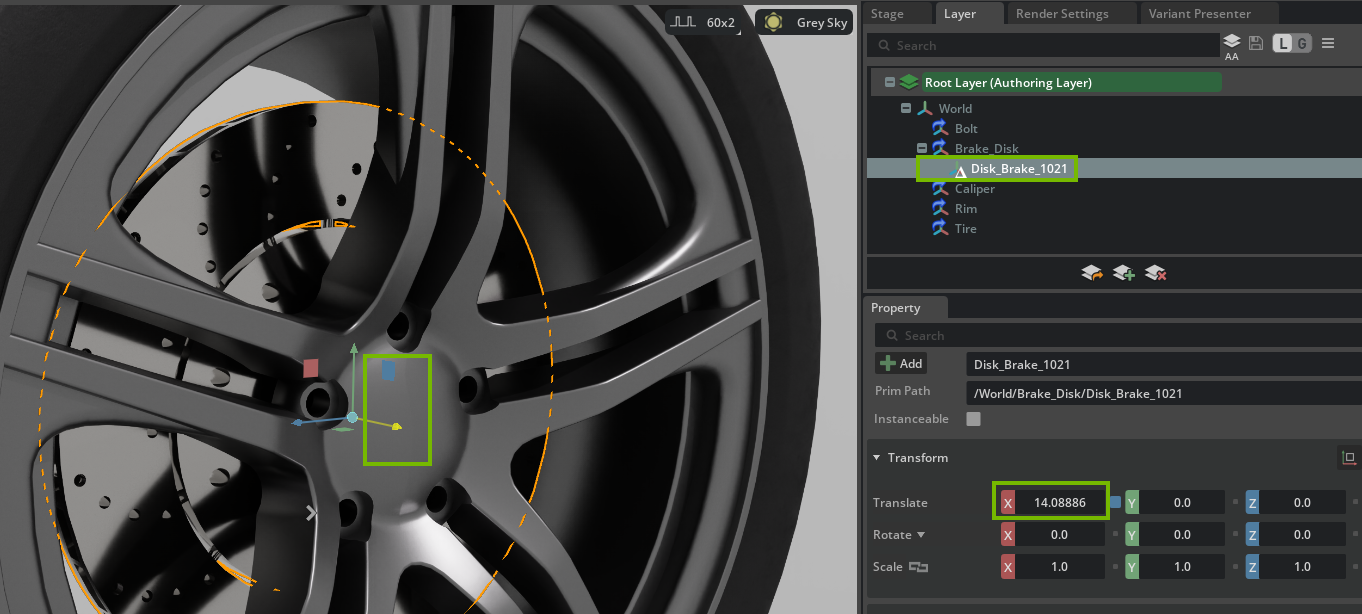The image size is (1362, 614).
Task: Collapse the World tree node
Action: coord(906,108)
